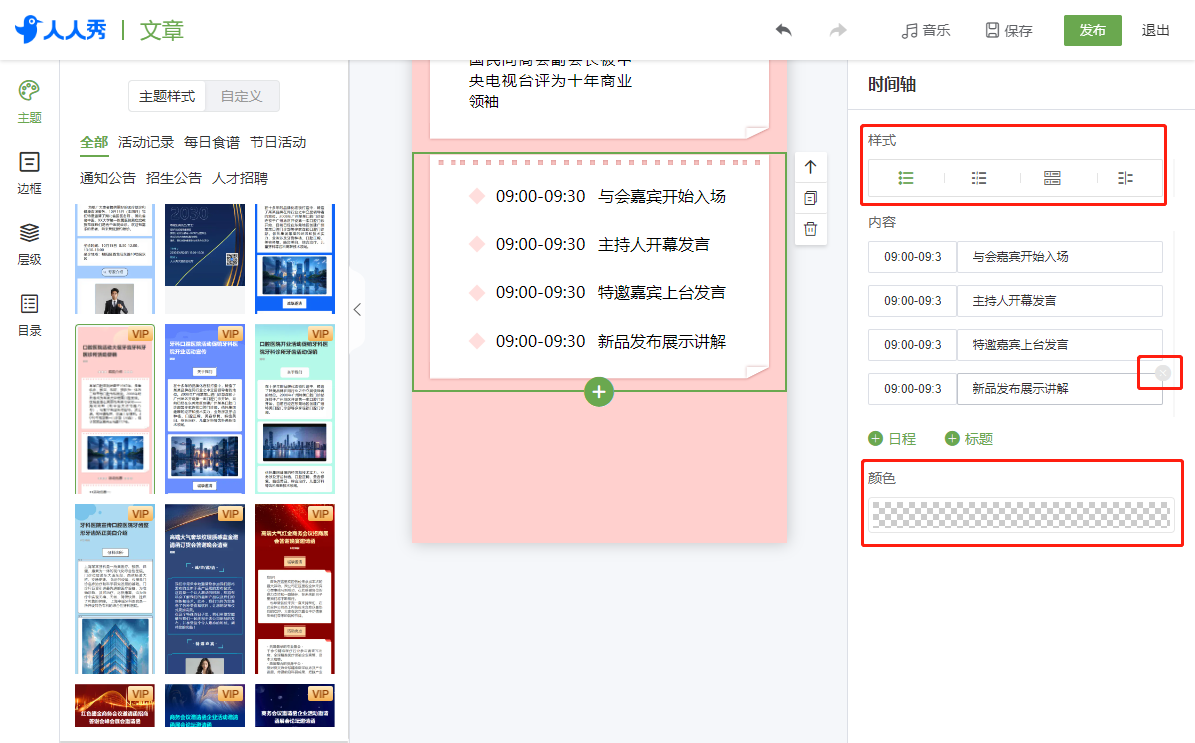Select the third stacked timeline style

(x=1052, y=178)
